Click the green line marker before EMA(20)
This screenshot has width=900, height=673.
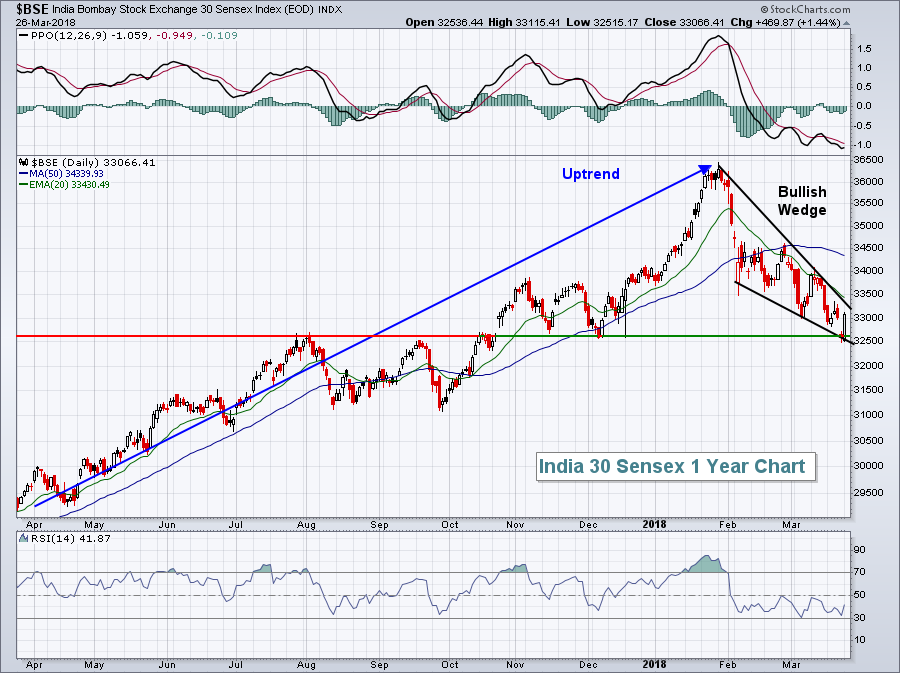pos(23,185)
